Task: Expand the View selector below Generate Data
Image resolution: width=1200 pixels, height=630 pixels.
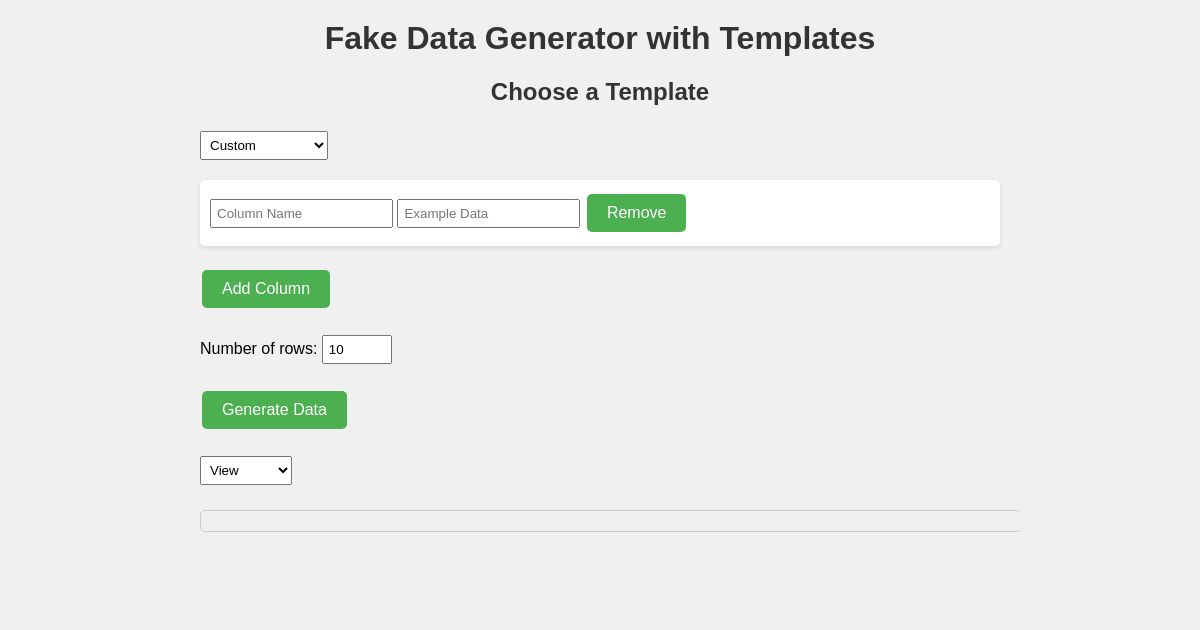Action: pyautogui.click(x=246, y=470)
